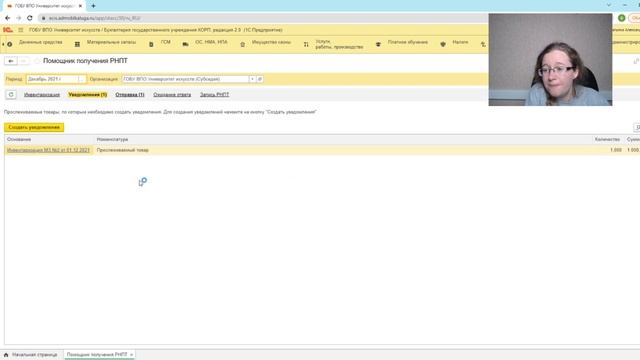Click the Создать уведомления button
640x360 pixels.
tap(34, 127)
